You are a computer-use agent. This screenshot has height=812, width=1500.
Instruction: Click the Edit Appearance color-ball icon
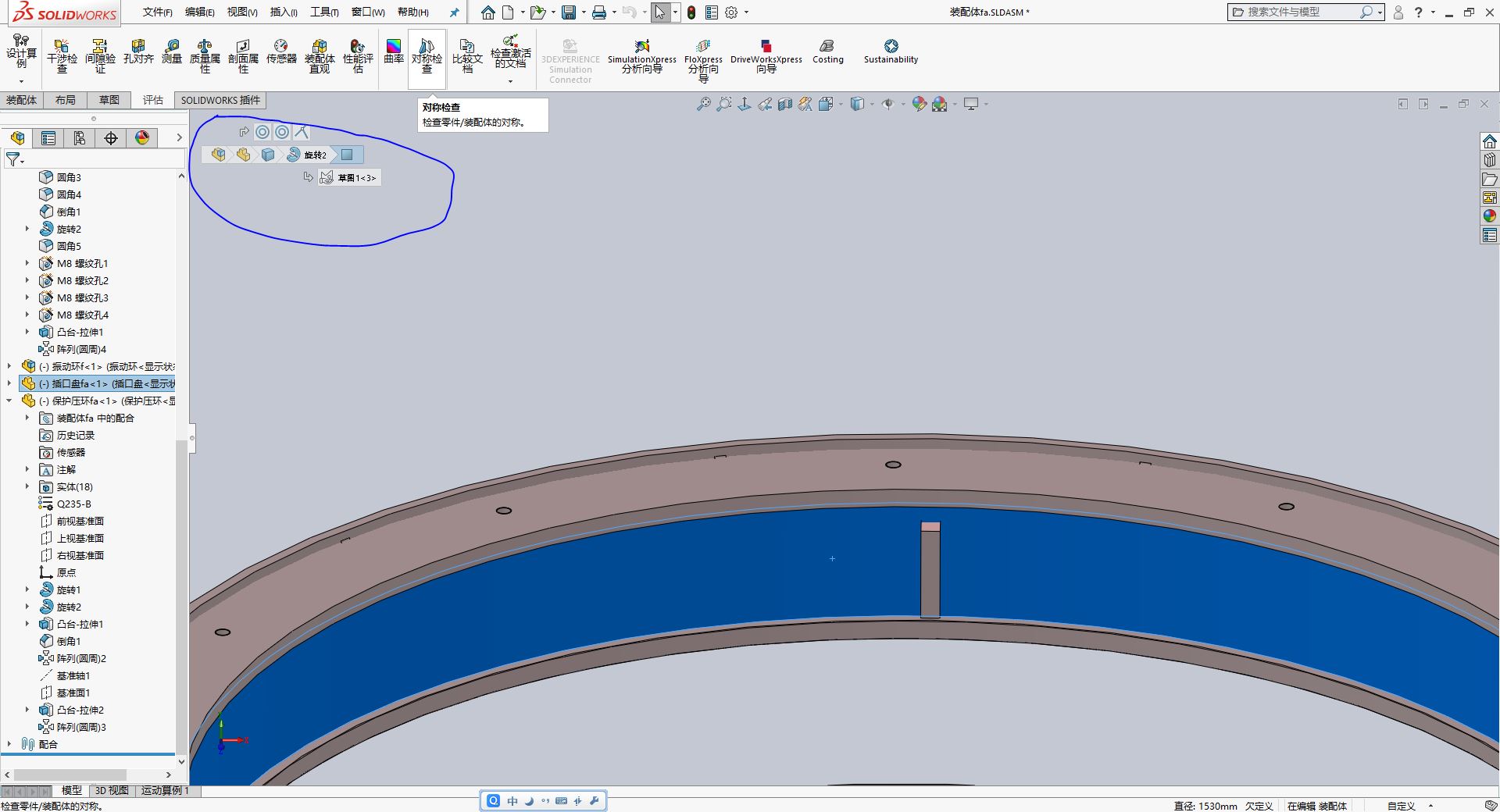coord(919,104)
